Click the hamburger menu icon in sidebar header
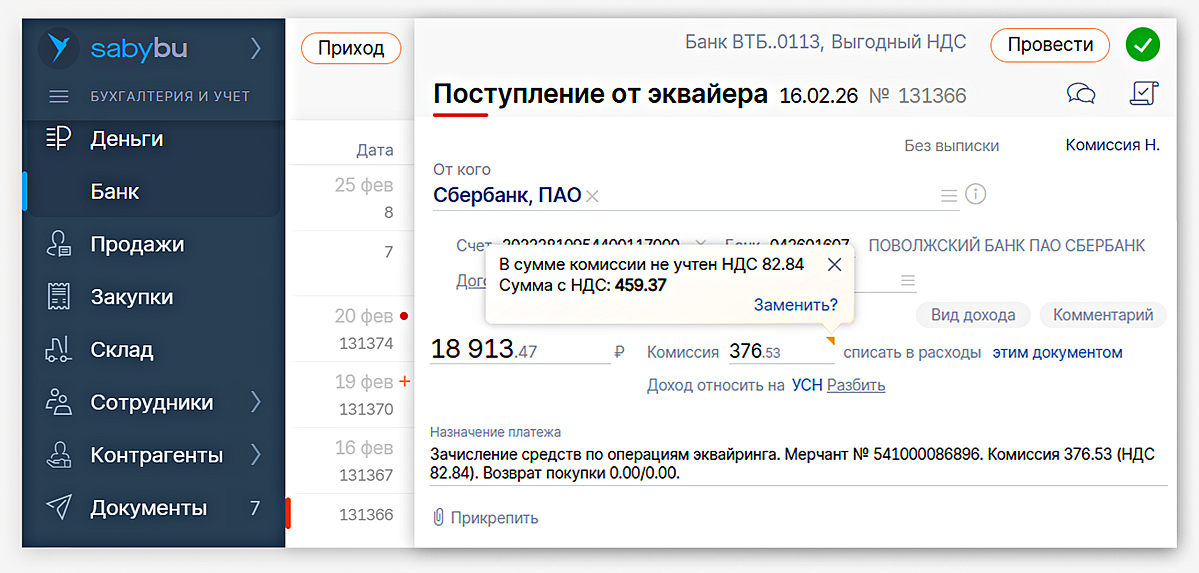The width and height of the screenshot is (1199, 573). click(59, 97)
